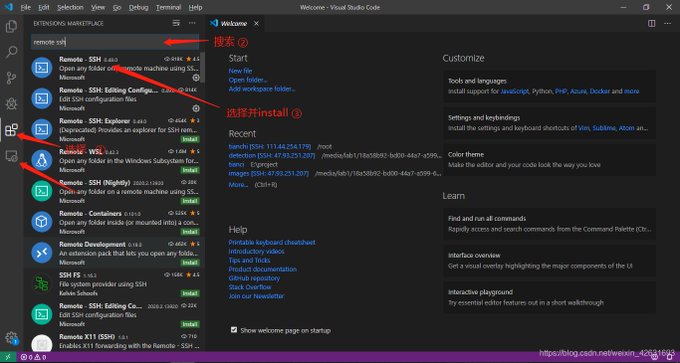Click More recent items link
This screenshot has height=363, width=680.
click(x=238, y=184)
